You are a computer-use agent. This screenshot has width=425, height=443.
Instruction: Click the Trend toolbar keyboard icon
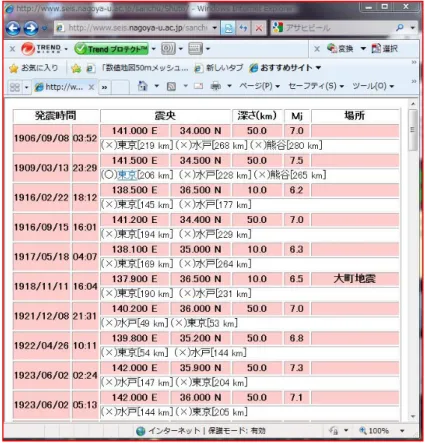[x=195, y=49]
